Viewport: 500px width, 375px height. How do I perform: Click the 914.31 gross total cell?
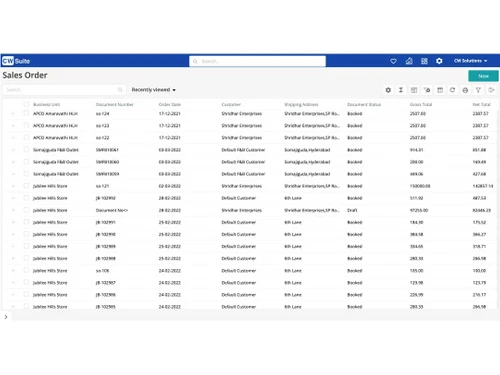(416, 150)
